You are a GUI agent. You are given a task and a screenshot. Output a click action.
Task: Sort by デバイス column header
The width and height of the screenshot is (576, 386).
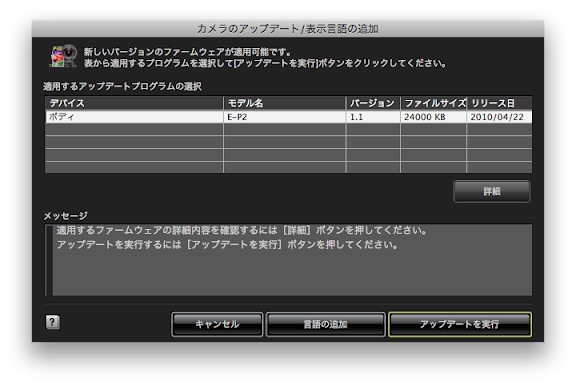(x=134, y=103)
